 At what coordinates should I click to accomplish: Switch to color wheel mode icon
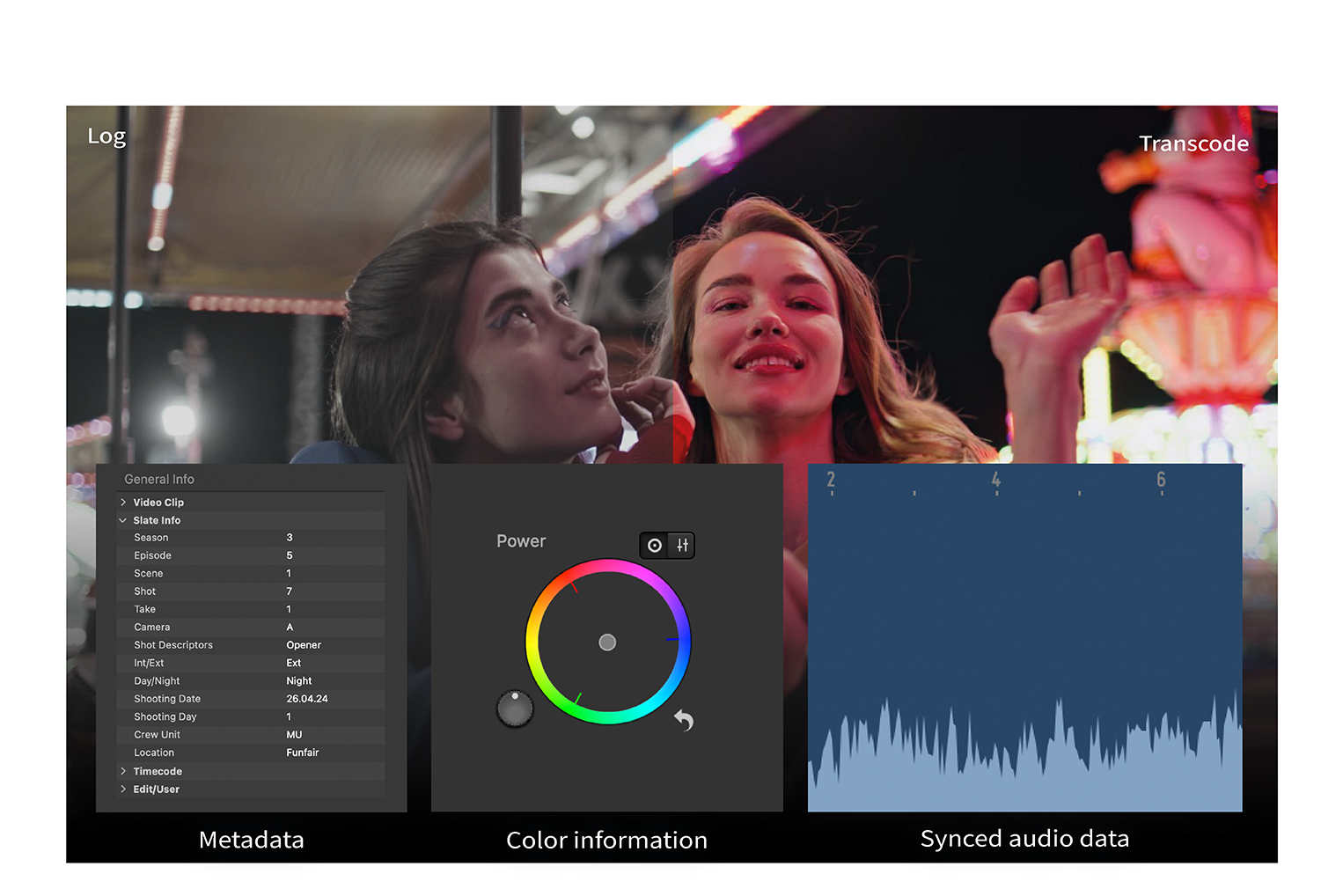tap(655, 546)
